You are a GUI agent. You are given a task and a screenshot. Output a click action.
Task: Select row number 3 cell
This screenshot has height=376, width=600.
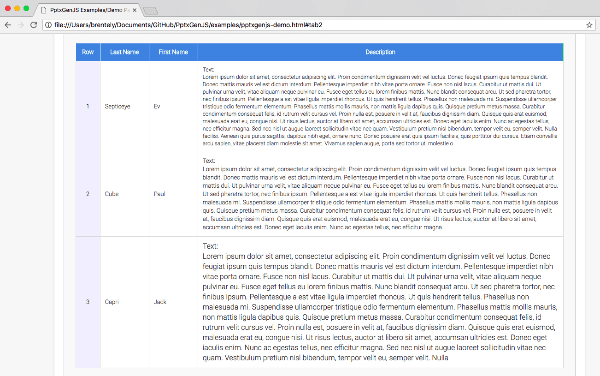click(x=88, y=302)
